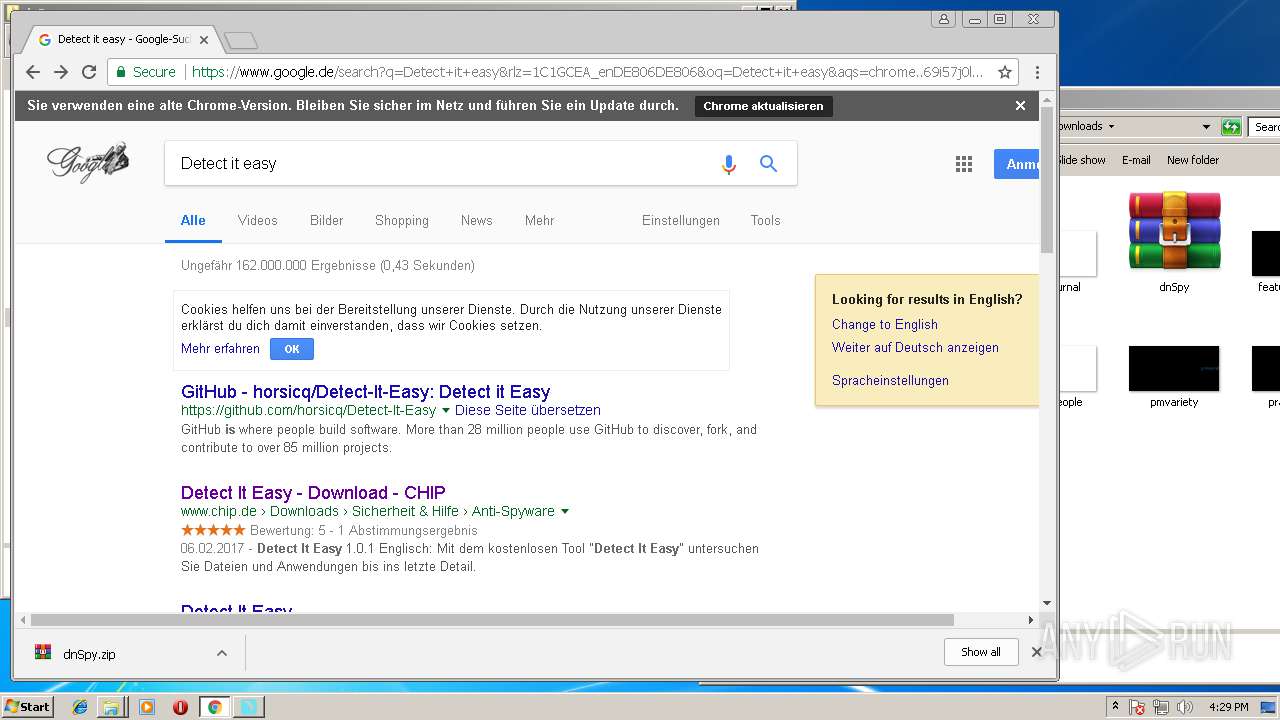Viewport: 1280px width, 720px height.
Task: Click the Start button
Action: [x=27, y=707]
